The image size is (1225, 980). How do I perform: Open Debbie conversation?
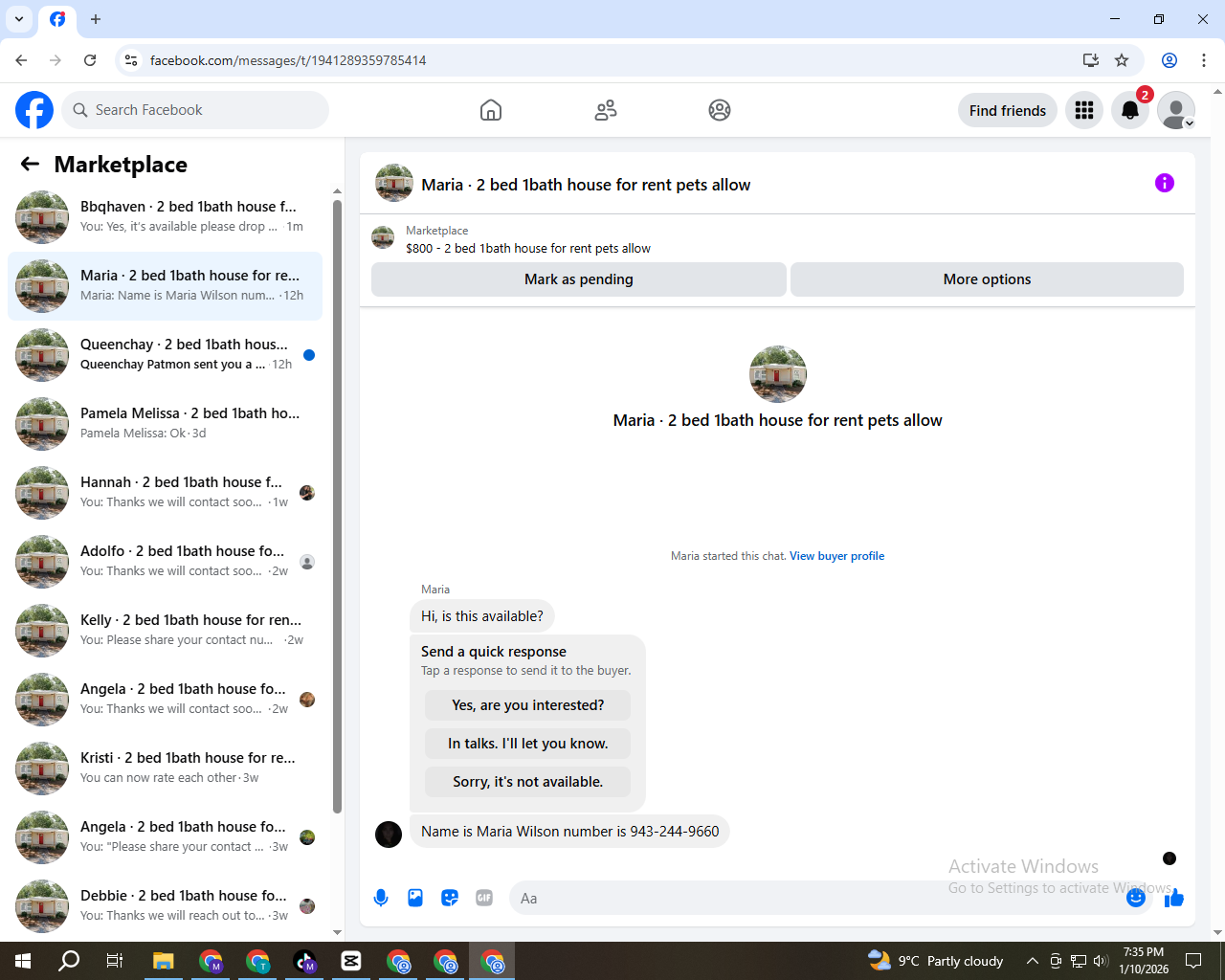pyautogui.click(x=165, y=906)
